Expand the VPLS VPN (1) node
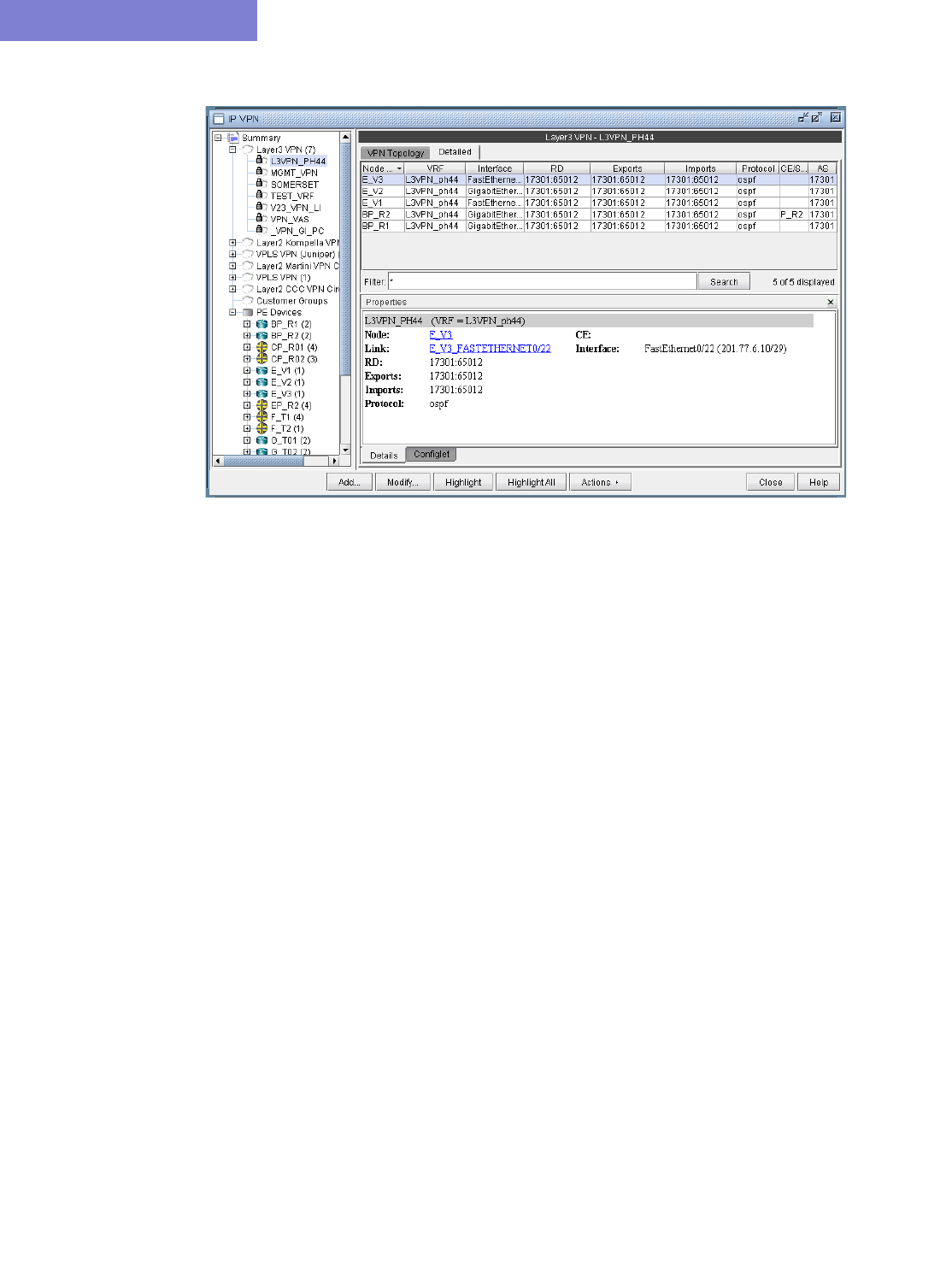This screenshot has height=1272, width=952. 232,277
